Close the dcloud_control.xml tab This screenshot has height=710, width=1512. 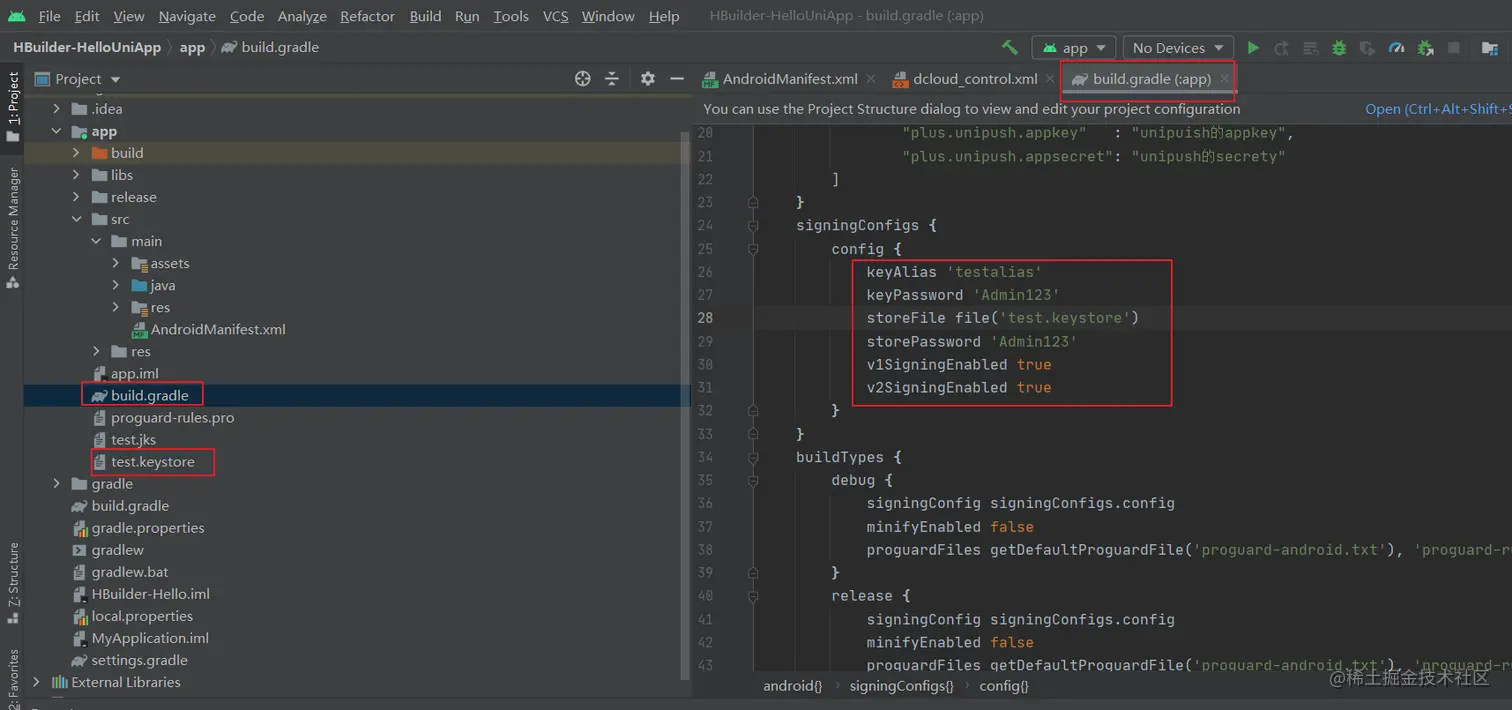click(x=1051, y=78)
